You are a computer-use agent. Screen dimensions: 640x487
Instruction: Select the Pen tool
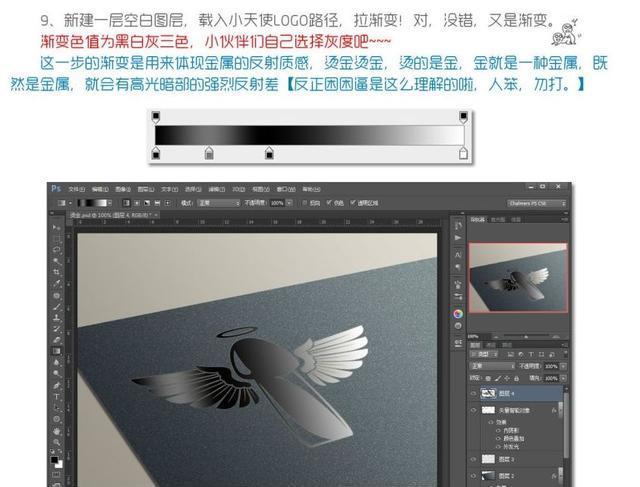click(x=56, y=385)
